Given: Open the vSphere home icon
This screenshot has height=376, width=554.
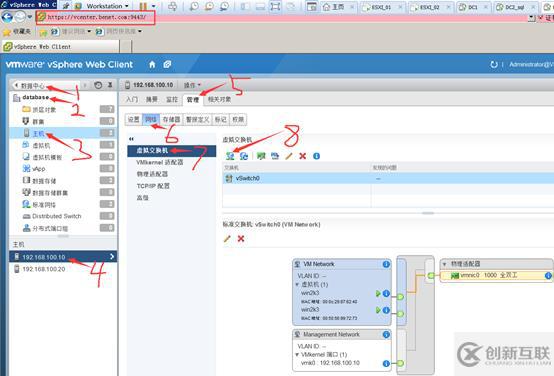Looking at the screenshot, I should tap(152, 64).
